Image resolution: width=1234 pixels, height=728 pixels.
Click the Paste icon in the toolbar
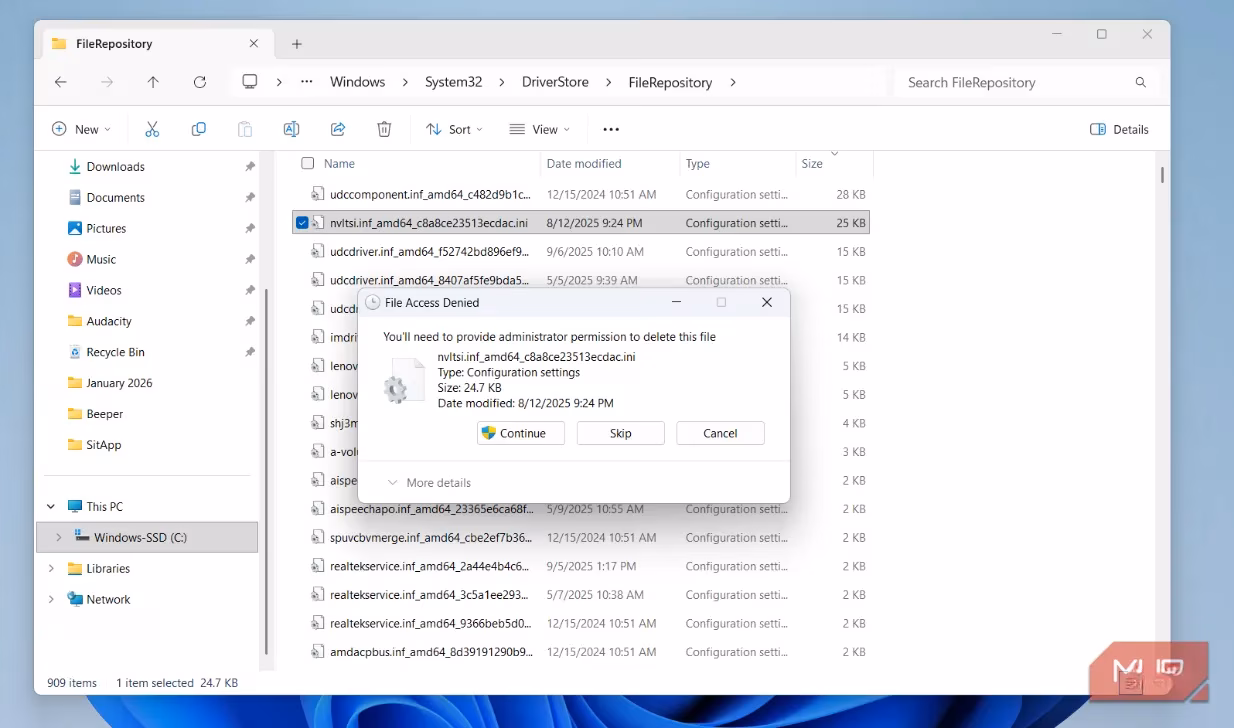coord(244,129)
